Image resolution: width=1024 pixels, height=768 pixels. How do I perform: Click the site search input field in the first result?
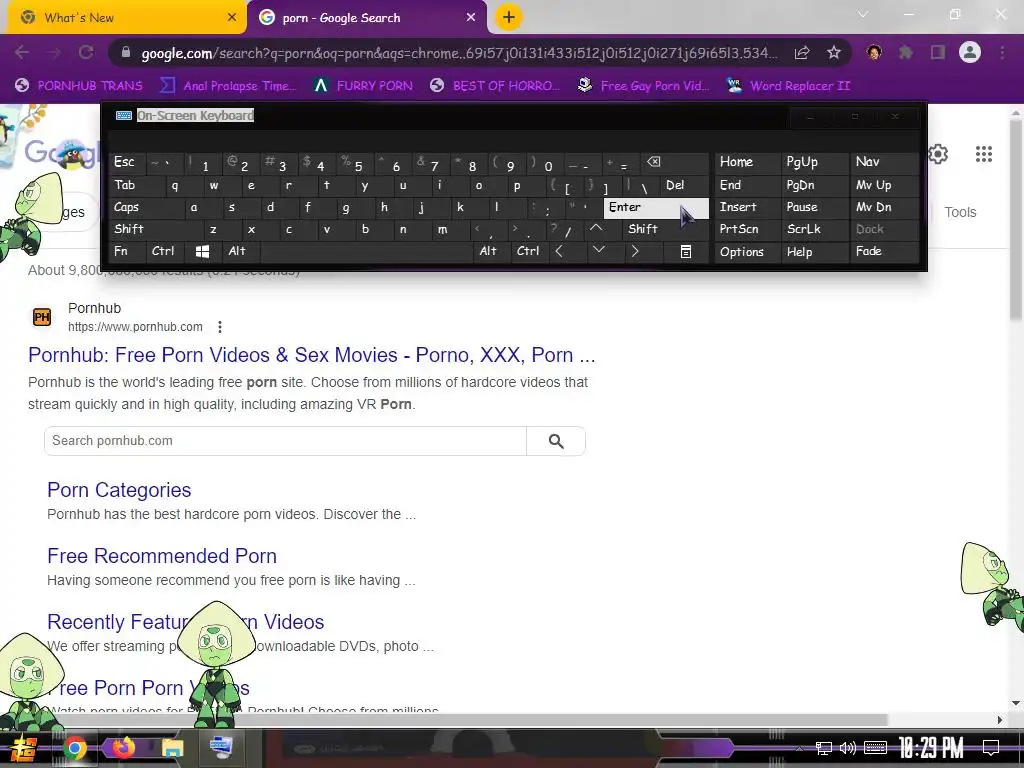[x=285, y=441]
